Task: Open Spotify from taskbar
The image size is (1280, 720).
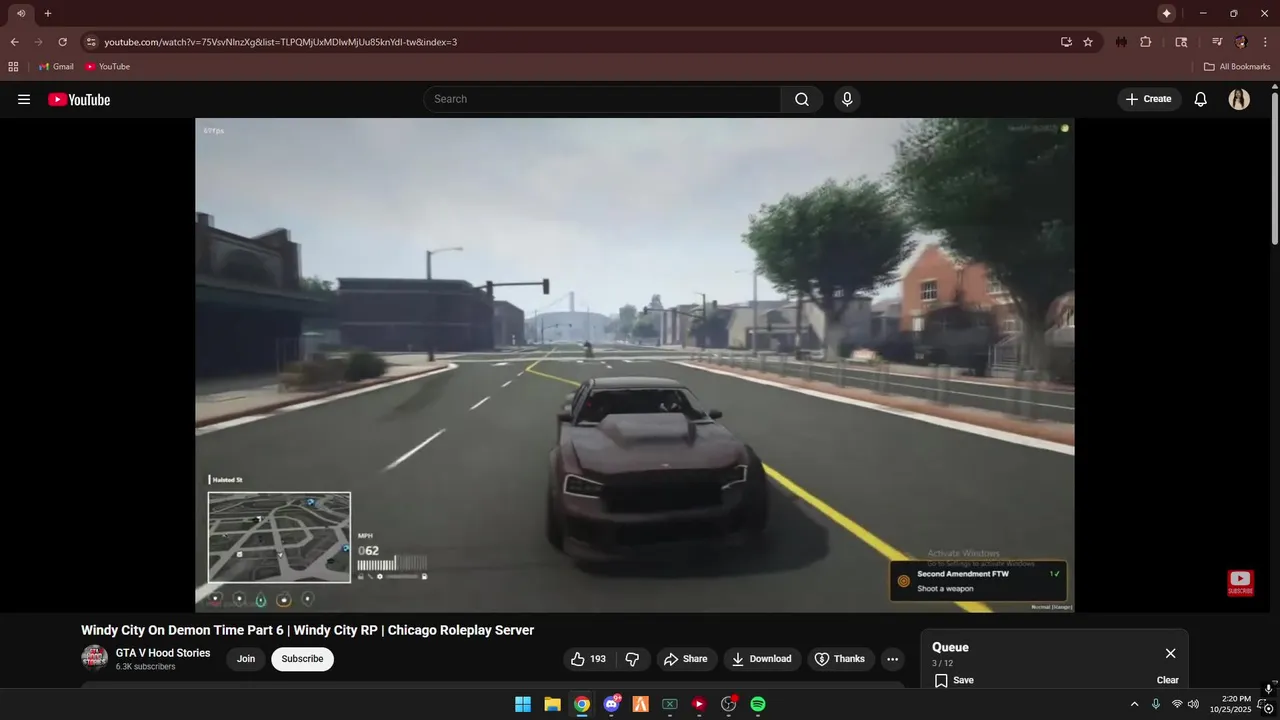Action: click(x=758, y=704)
